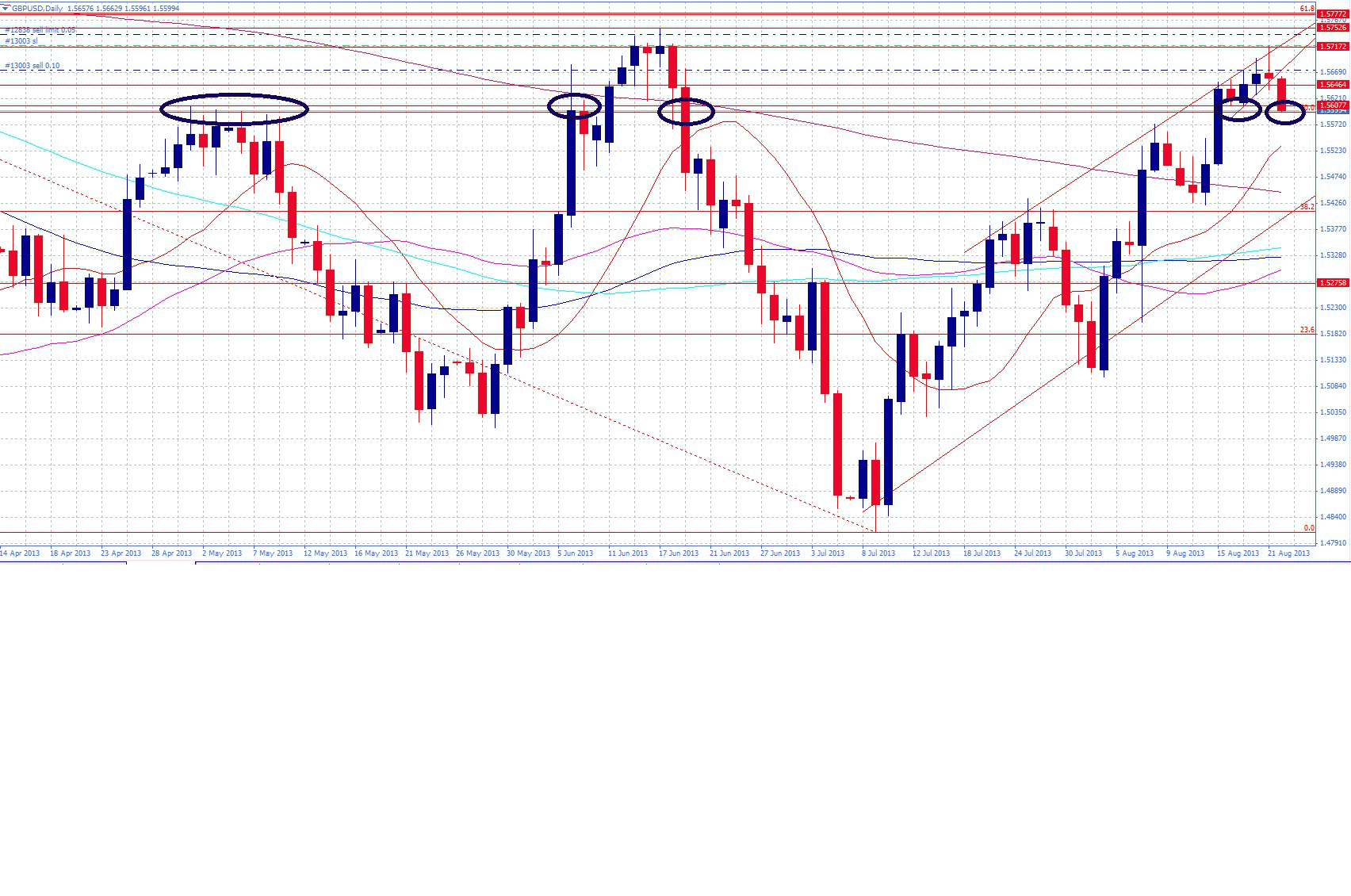Click the 1.48400 price scale value
Screen dimensions: 1351x896
(1334, 516)
